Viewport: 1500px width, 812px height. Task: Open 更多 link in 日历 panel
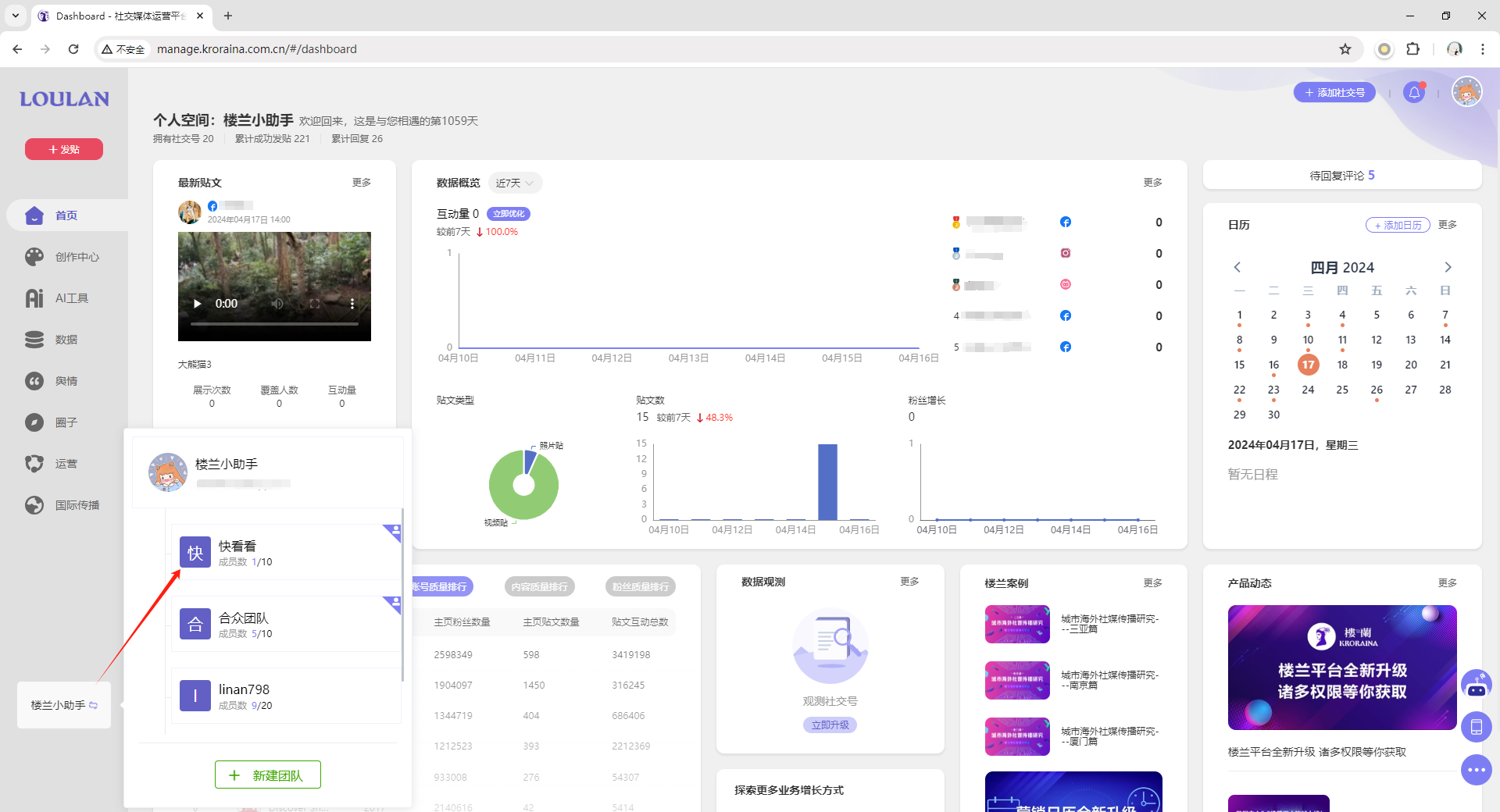[x=1448, y=224]
